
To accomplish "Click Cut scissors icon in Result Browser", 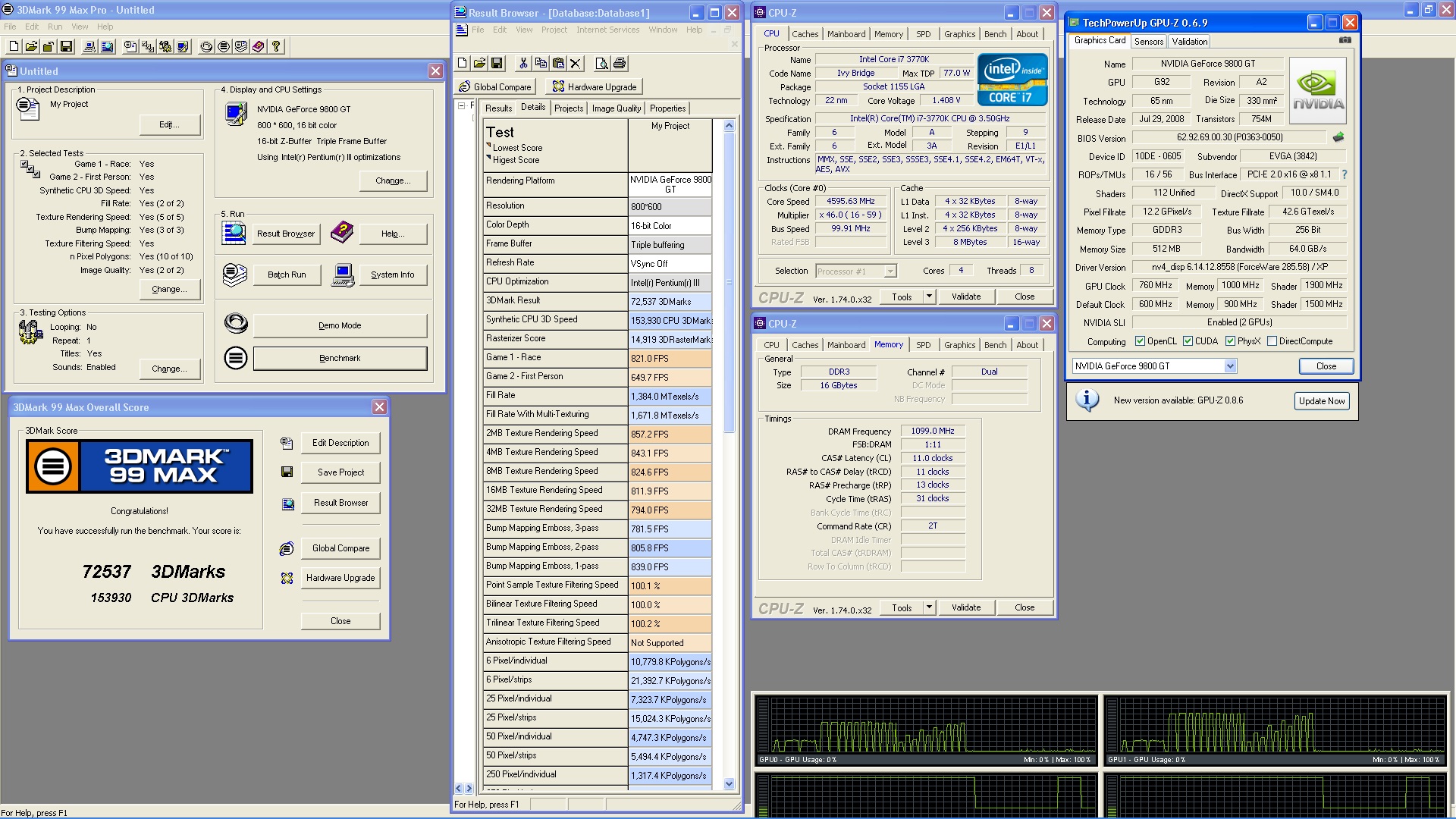I will point(523,64).
